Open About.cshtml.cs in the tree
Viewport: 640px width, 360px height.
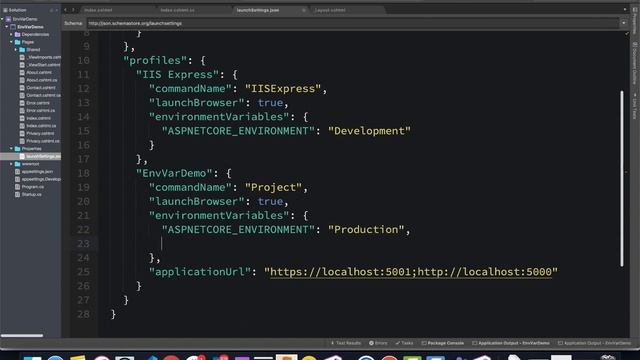42,80
